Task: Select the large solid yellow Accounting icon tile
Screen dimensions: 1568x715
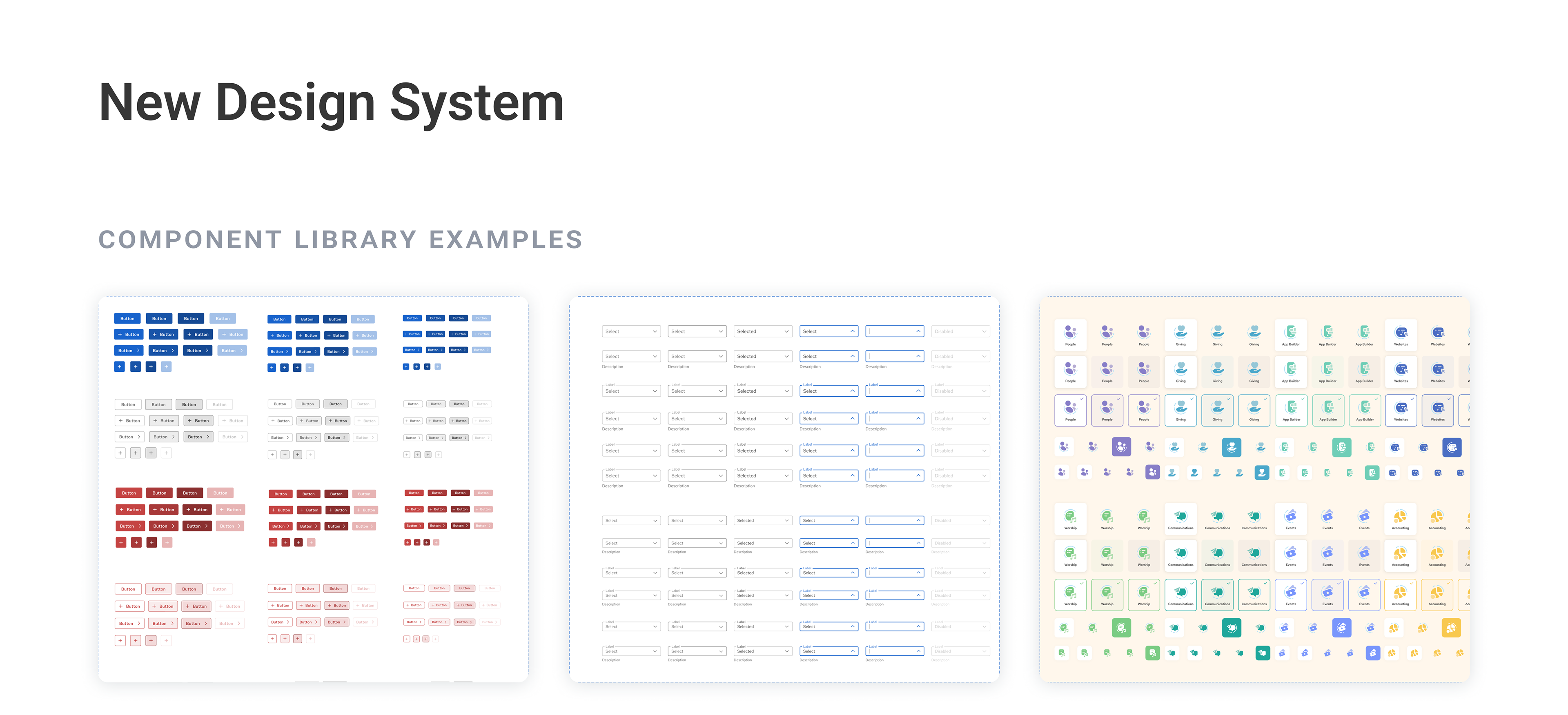Action: point(1451,627)
